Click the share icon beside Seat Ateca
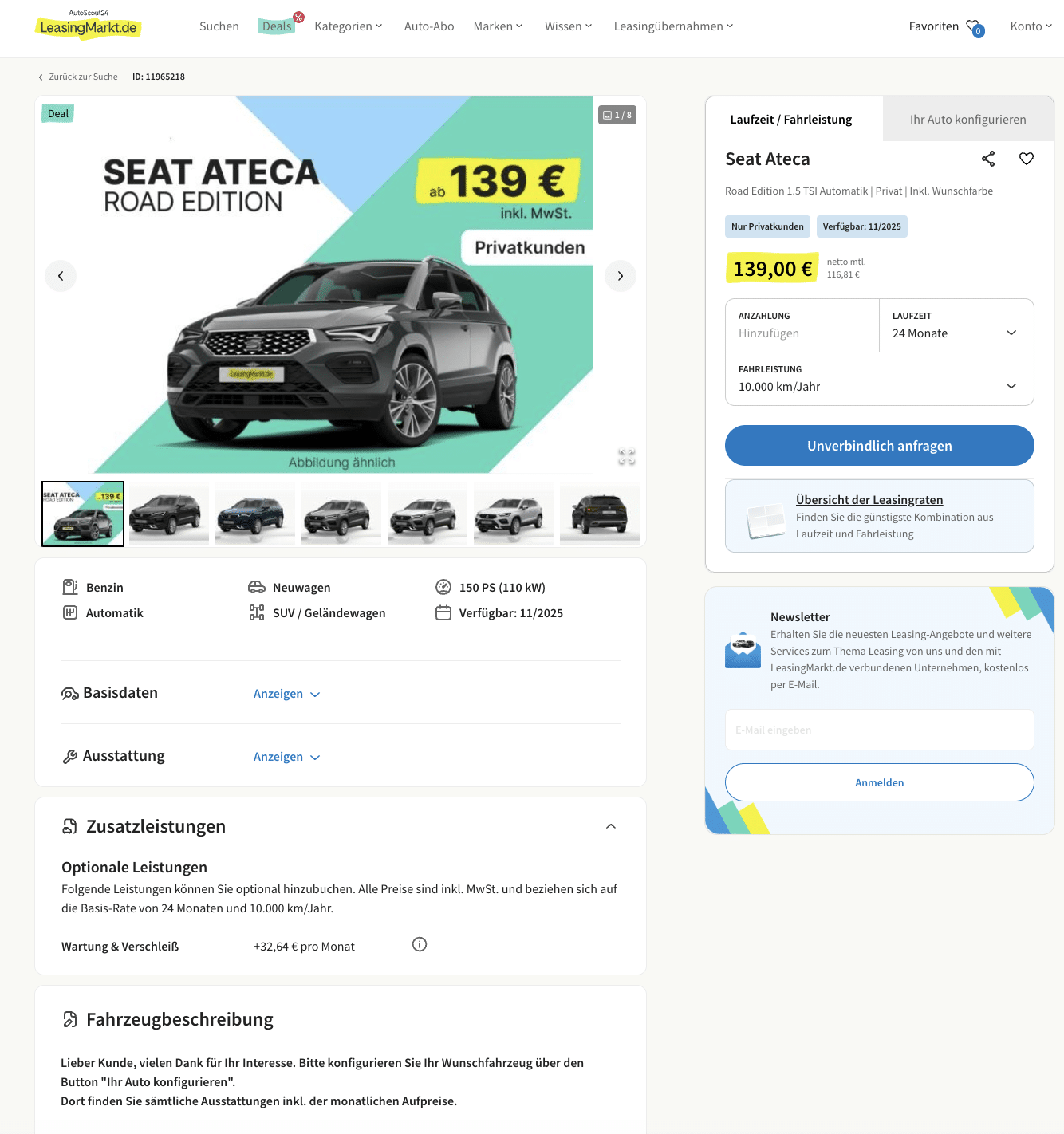1064x1134 pixels. (988, 159)
